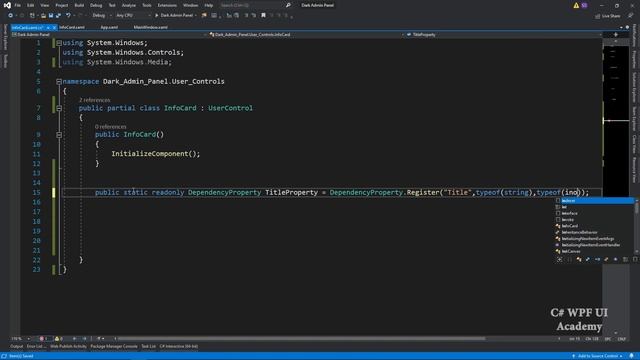640x360 pixels.
Task: Start debugging Dark Admin Panel
Action: [175, 16]
